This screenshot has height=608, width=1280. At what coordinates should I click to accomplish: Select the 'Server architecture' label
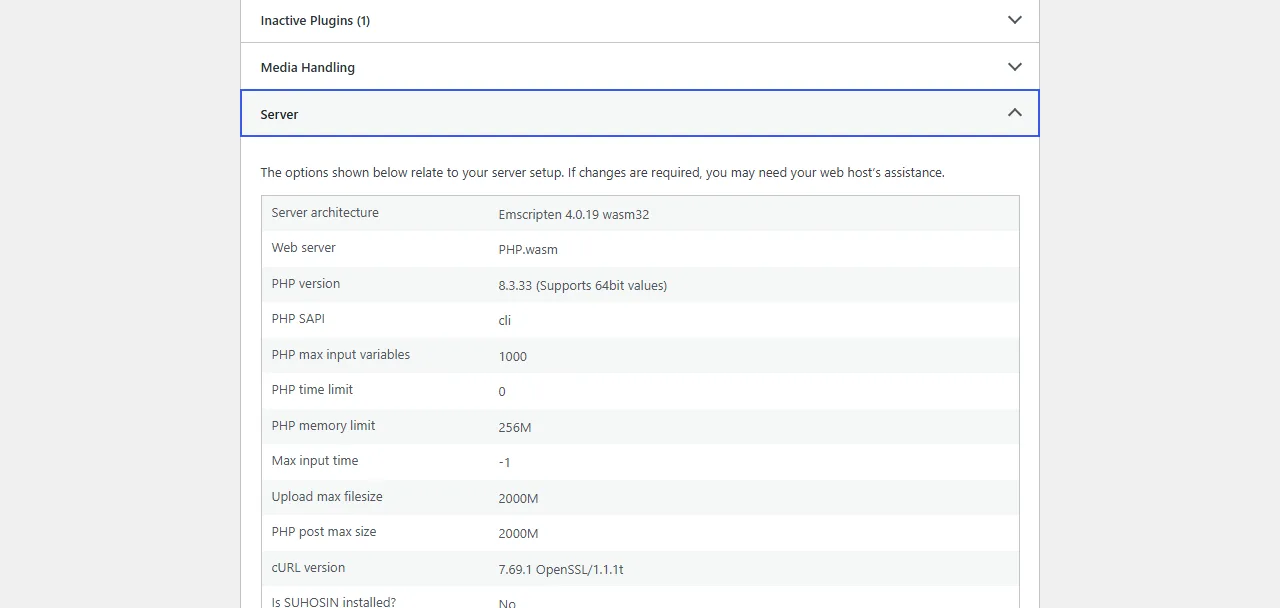[x=325, y=213]
